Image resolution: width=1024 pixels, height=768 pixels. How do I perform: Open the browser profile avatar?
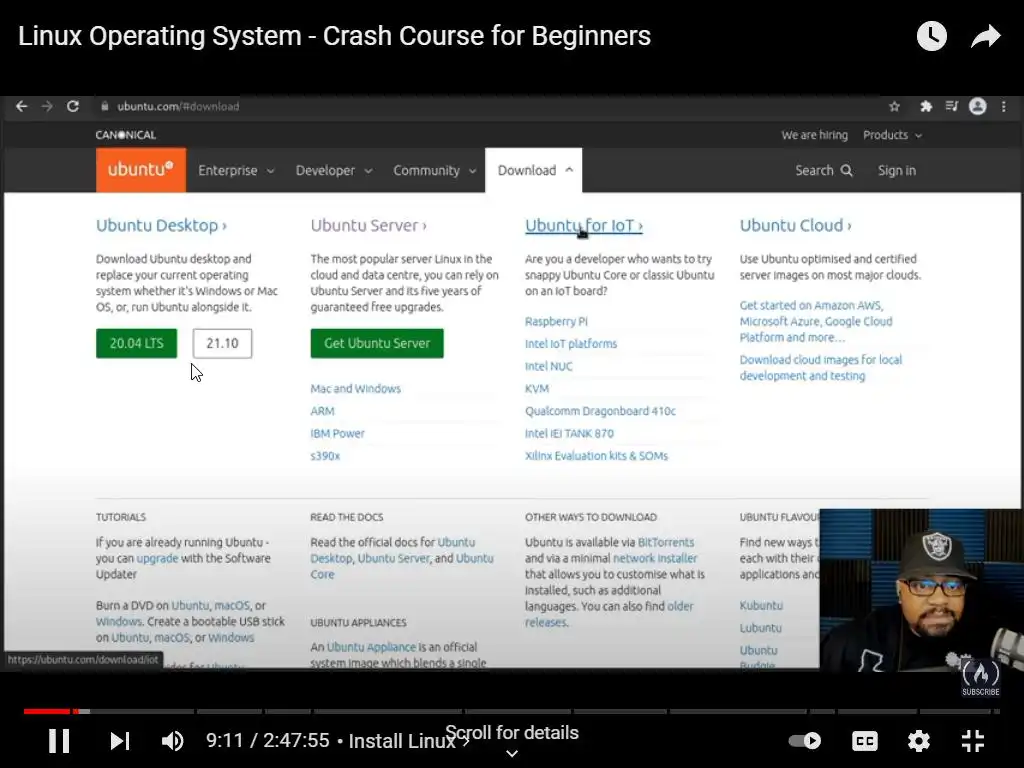click(978, 106)
